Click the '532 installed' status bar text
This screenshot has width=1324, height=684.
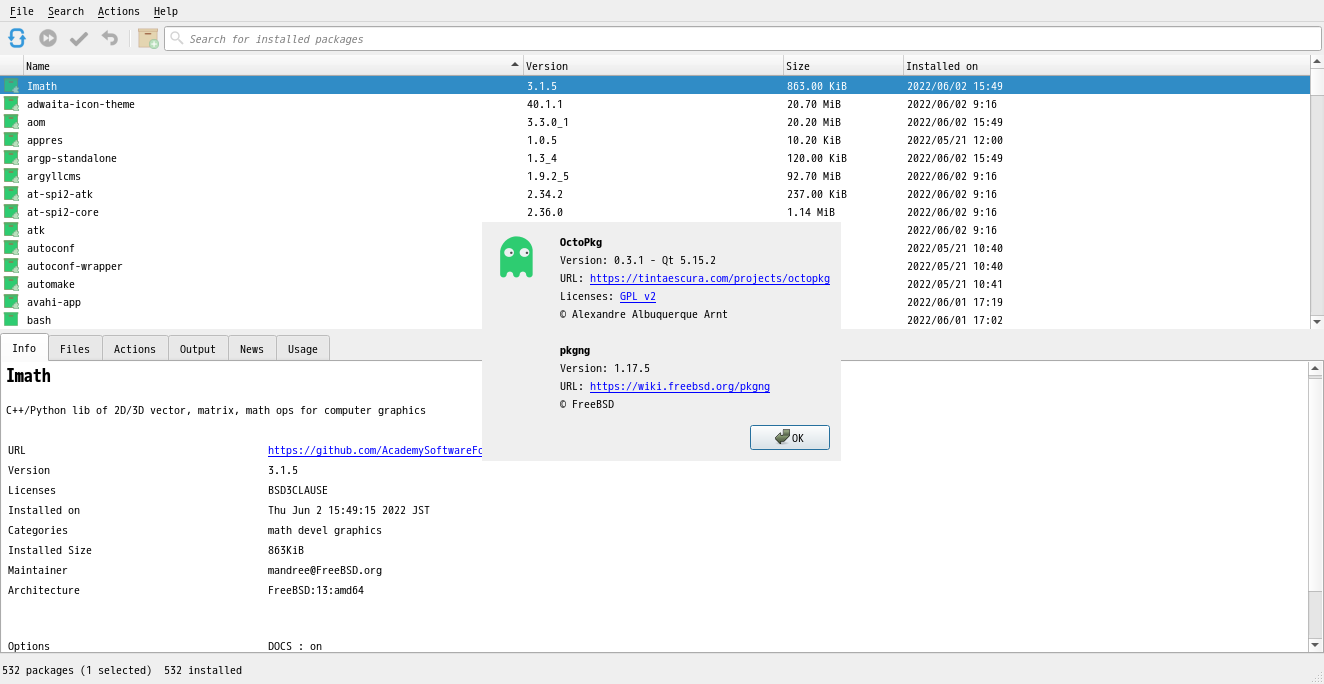pyautogui.click(x=203, y=670)
